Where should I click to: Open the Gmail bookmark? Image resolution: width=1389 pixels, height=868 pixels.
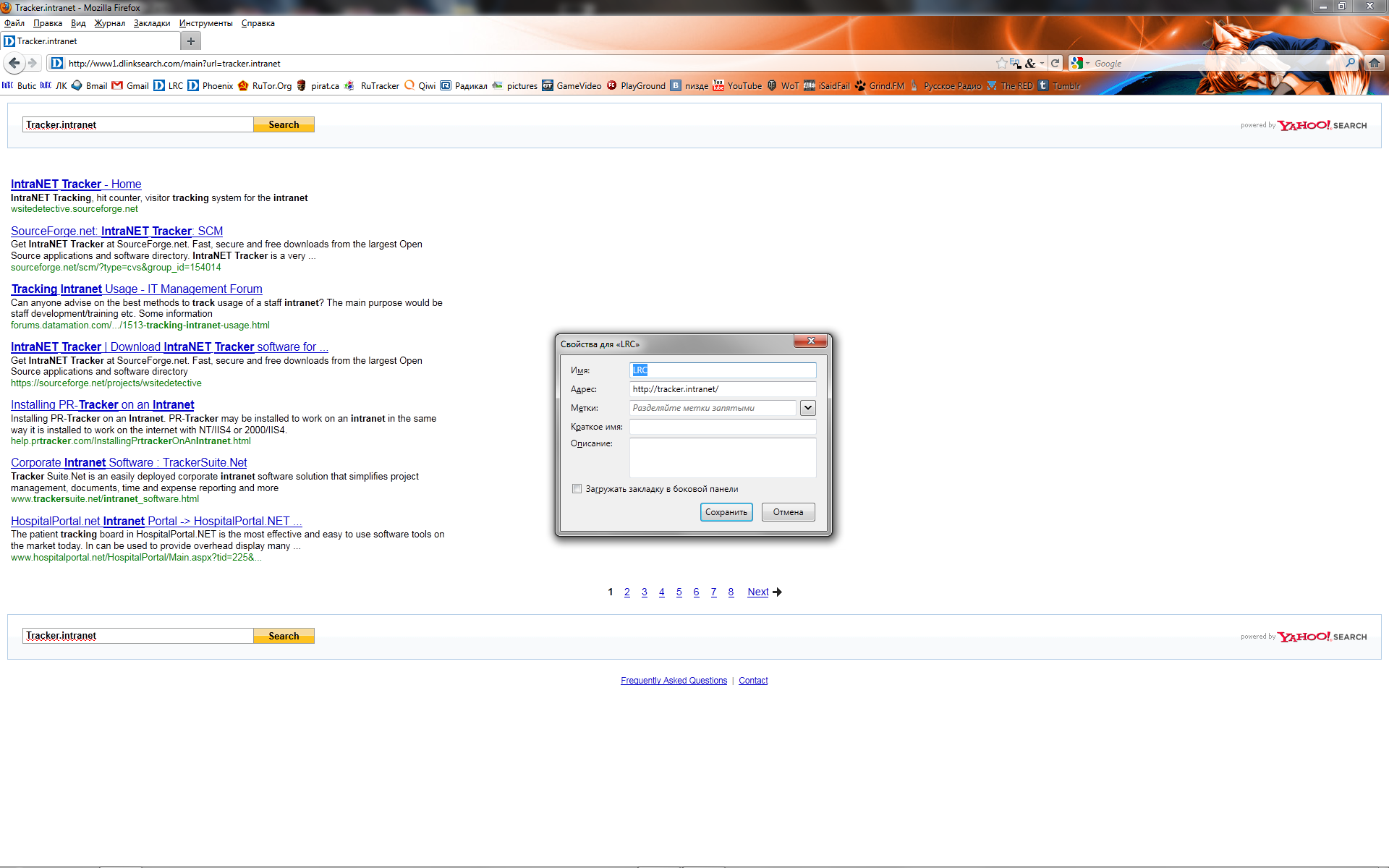click(130, 85)
